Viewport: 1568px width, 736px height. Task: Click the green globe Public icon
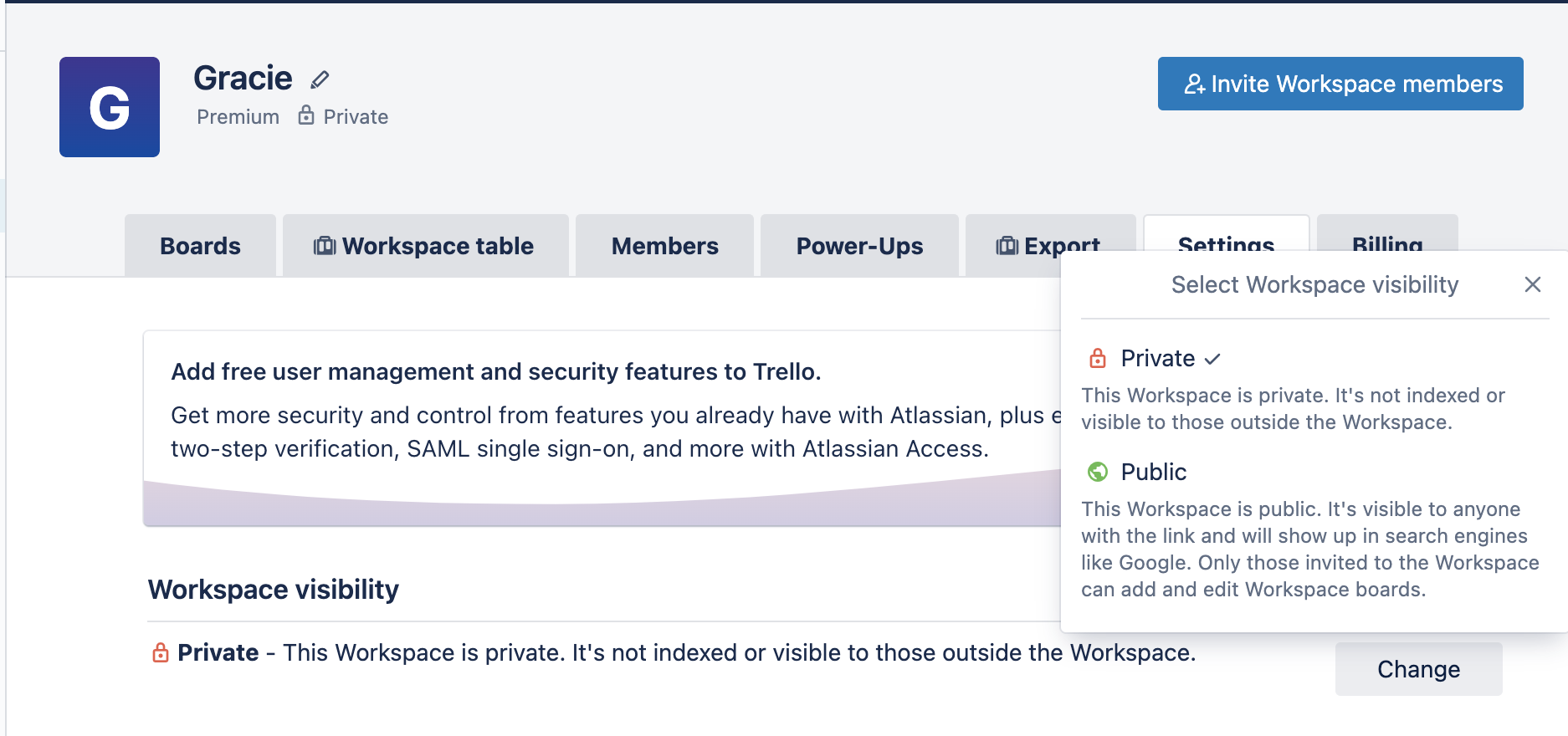(1098, 473)
